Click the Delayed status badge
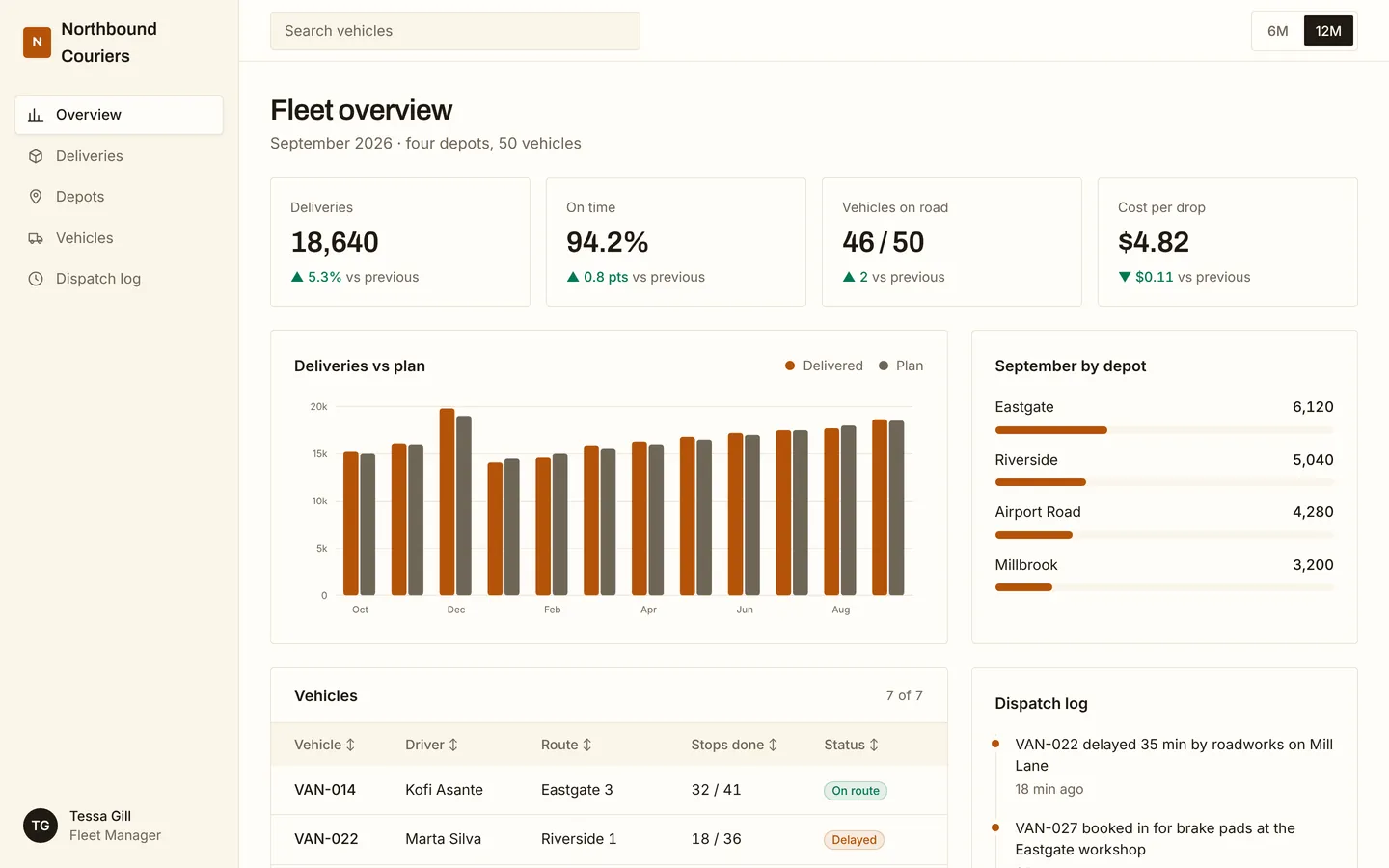 point(854,840)
